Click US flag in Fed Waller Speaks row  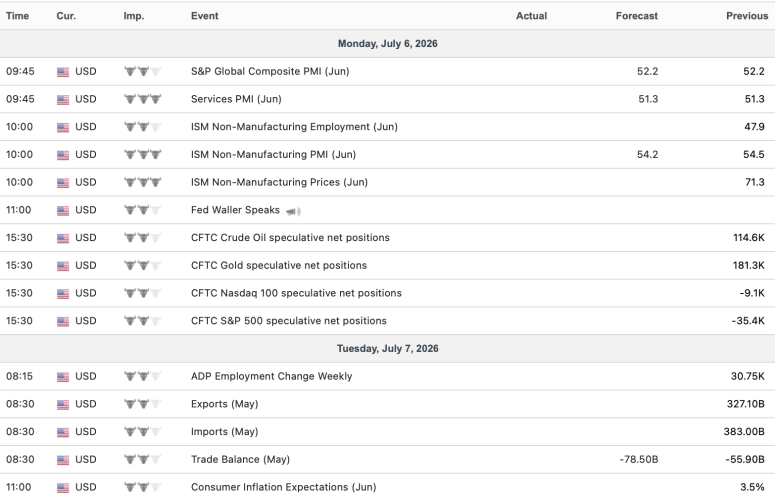click(63, 210)
